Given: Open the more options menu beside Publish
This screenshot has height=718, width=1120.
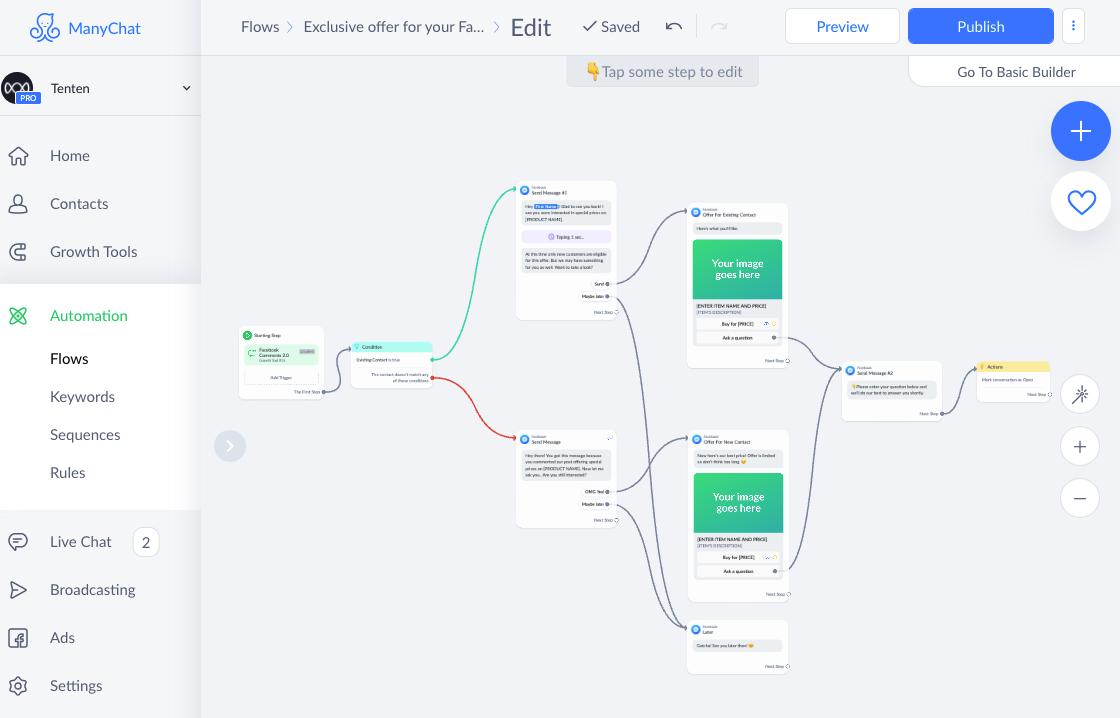Looking at the screenshot, I should [x=1073, y=26].
